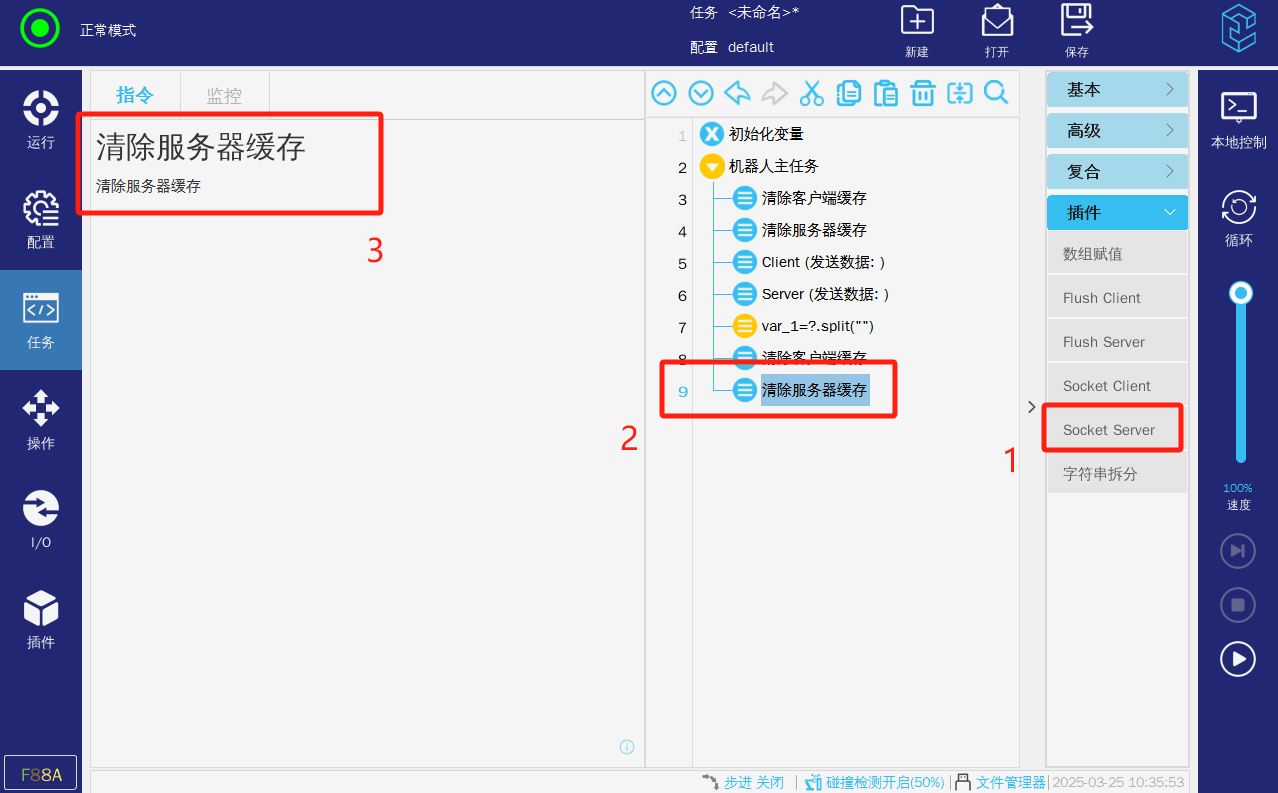Toggle 碰撞检测开启 in status bar
The width and height of the screenshot is (1278, 793).
(x=875, y=782)
